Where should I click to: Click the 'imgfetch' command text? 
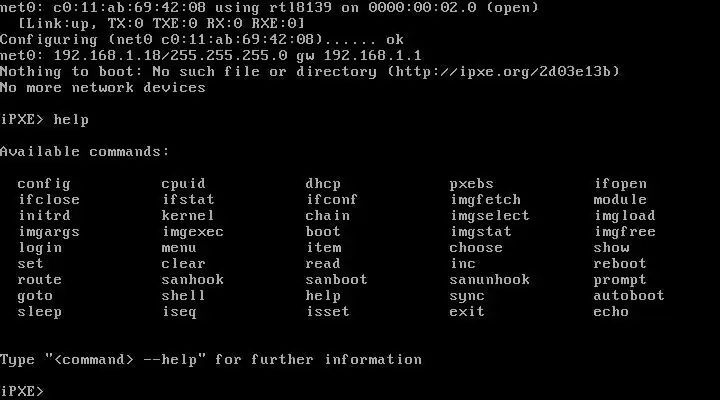485,200
